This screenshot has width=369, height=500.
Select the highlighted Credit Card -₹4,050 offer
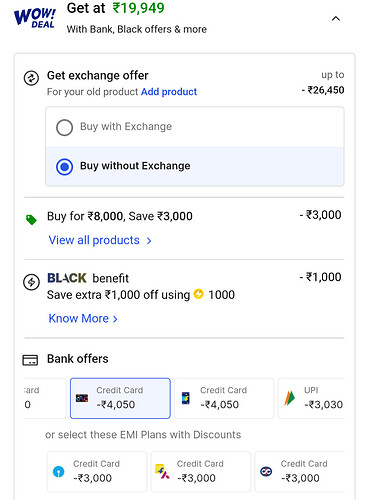coord(120,398)
